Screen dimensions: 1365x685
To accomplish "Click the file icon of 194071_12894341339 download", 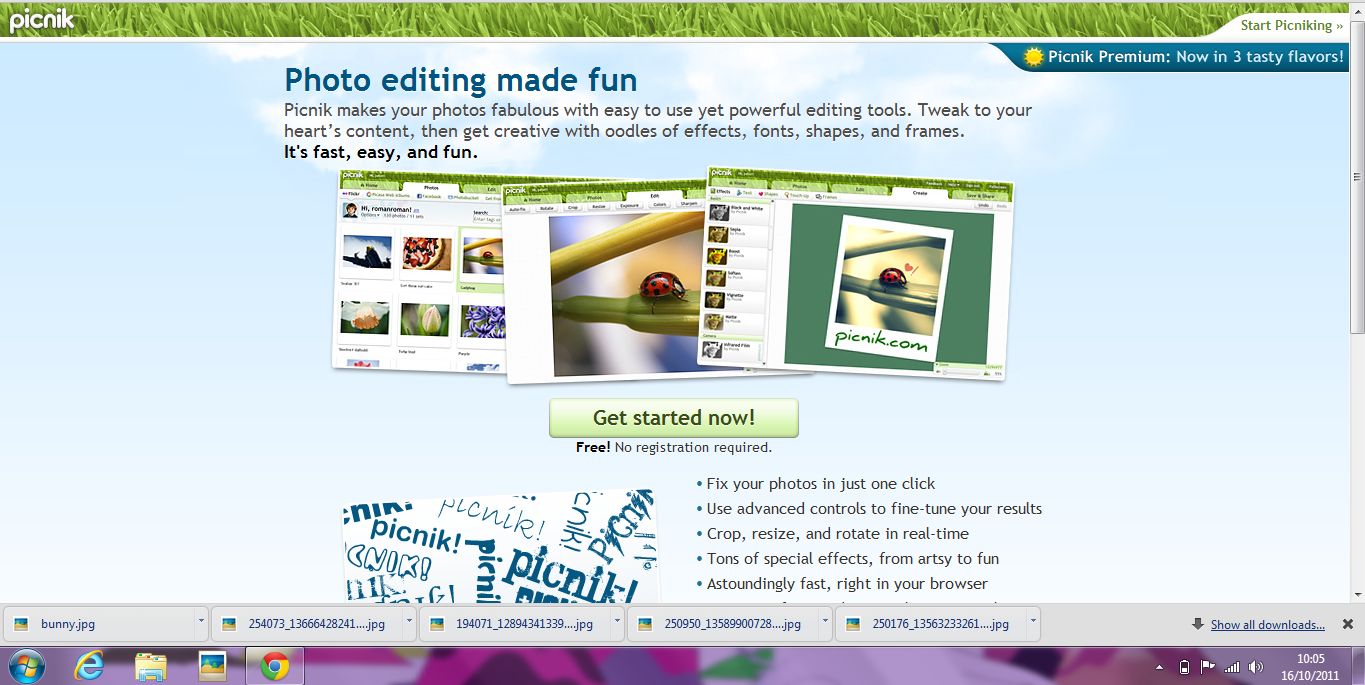I will coord(437,624).
